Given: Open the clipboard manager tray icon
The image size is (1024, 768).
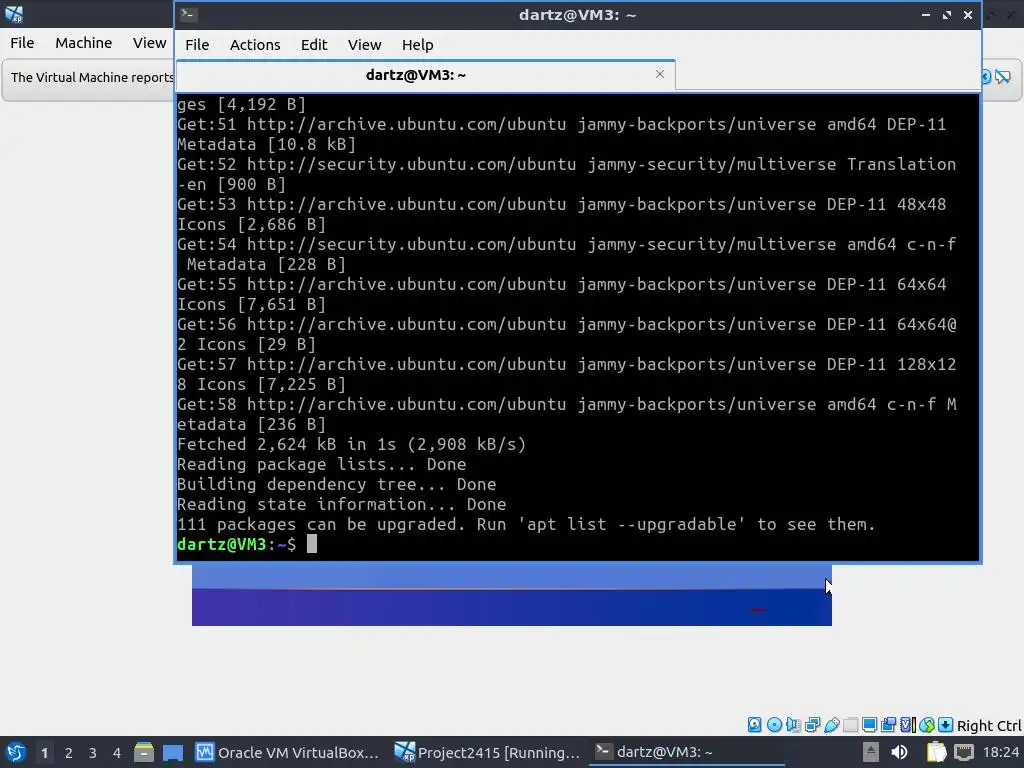Looking at the screenshot, I should 936,752.
